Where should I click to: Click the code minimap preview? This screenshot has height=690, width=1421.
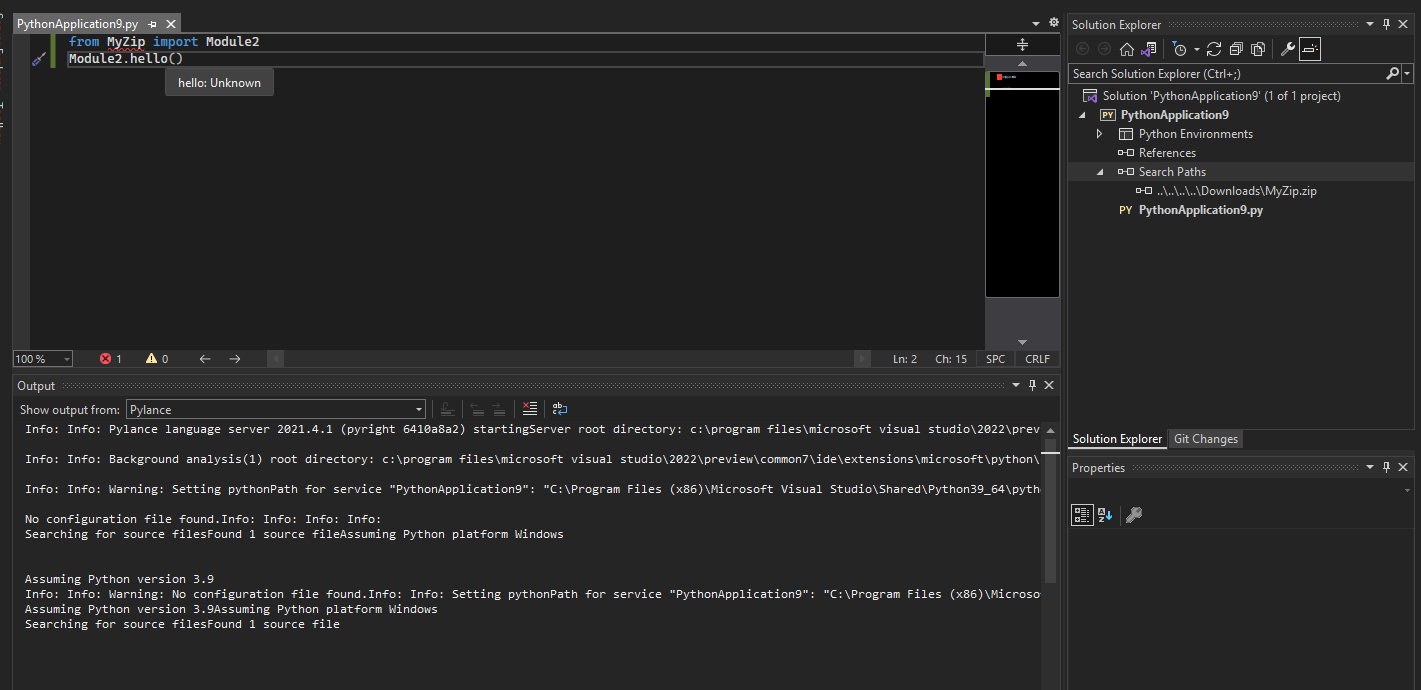pos(1022,184)
